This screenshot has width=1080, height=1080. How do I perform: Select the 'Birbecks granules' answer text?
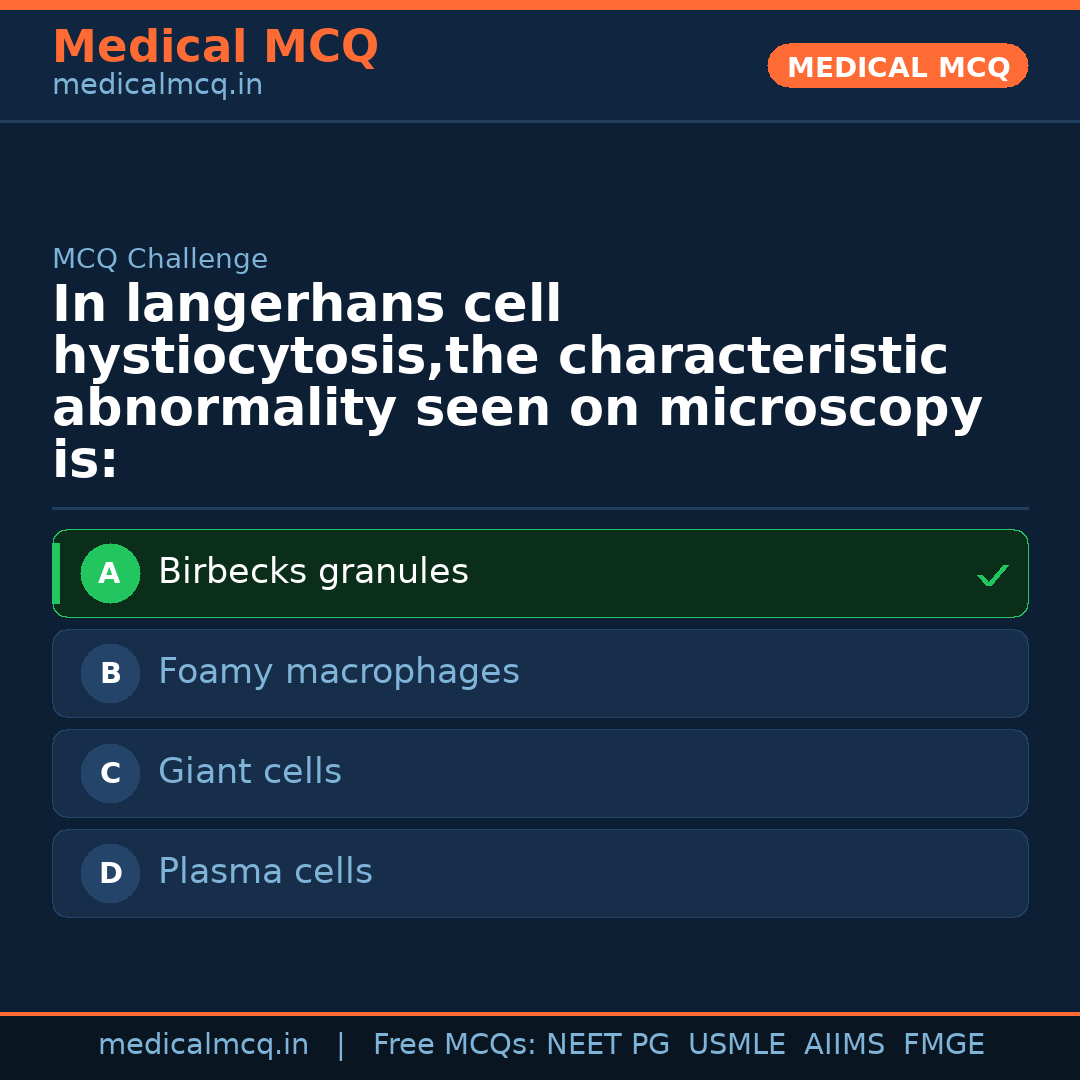313,572
